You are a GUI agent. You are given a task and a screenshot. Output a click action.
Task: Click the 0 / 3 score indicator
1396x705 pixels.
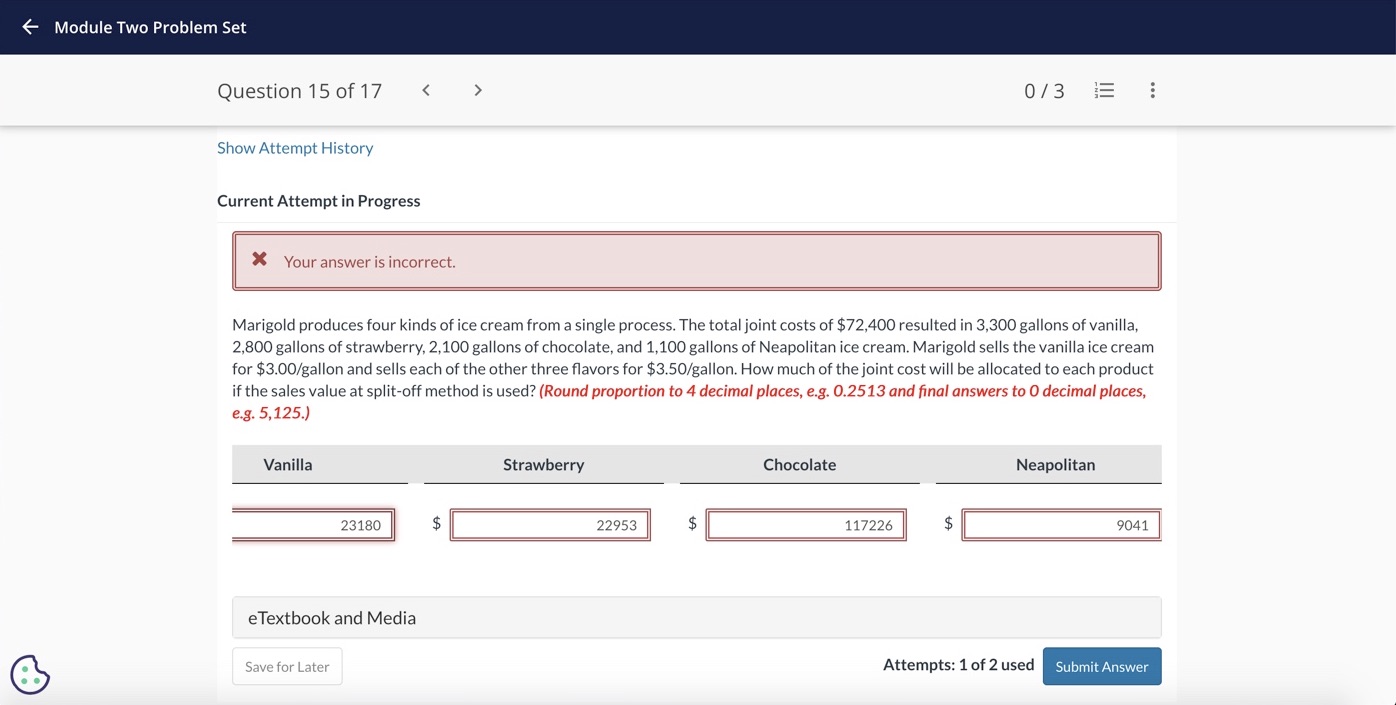click(1044, 91)
